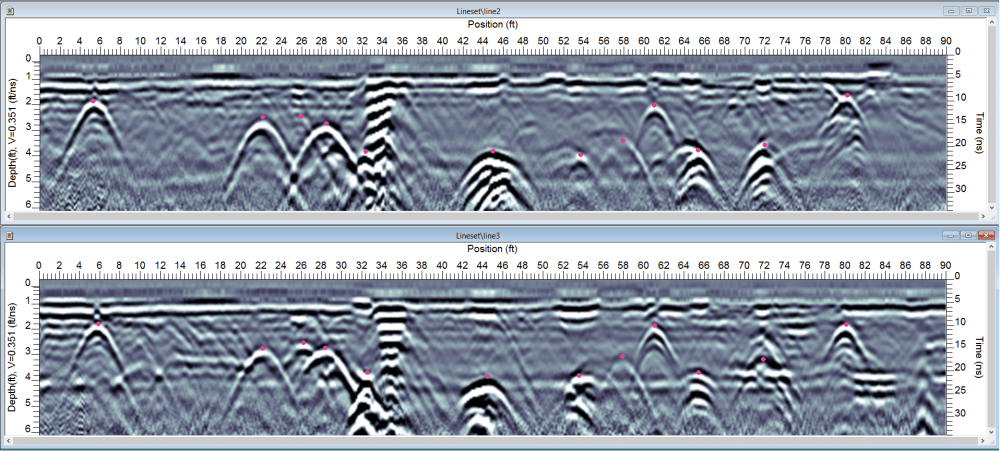Click line2 'Depth(ft), V=0.351 (ft/ns)' label
Viewport: 1000px width, 451px height.
[x=12, y=133]
